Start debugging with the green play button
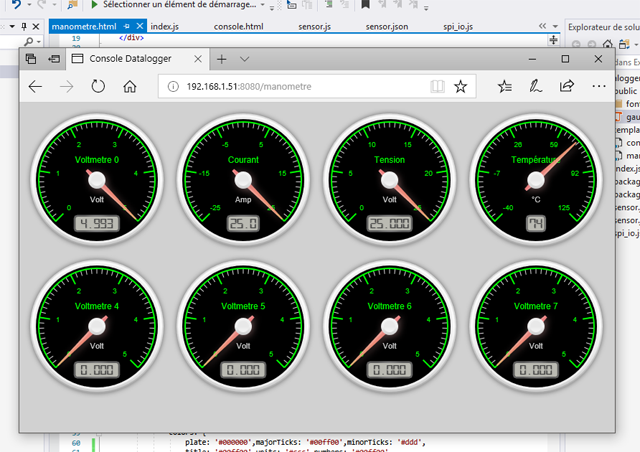 point(94,4)
